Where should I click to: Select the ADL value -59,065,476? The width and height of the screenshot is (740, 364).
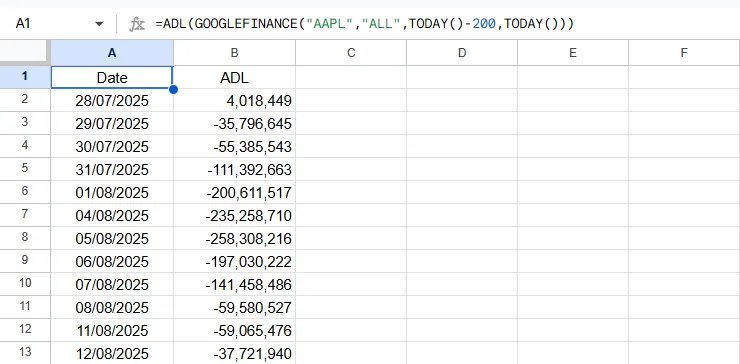tap(235, 330)
